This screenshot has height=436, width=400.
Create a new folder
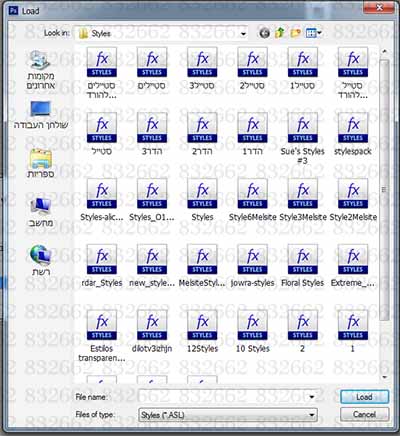[x=295, y=33]
